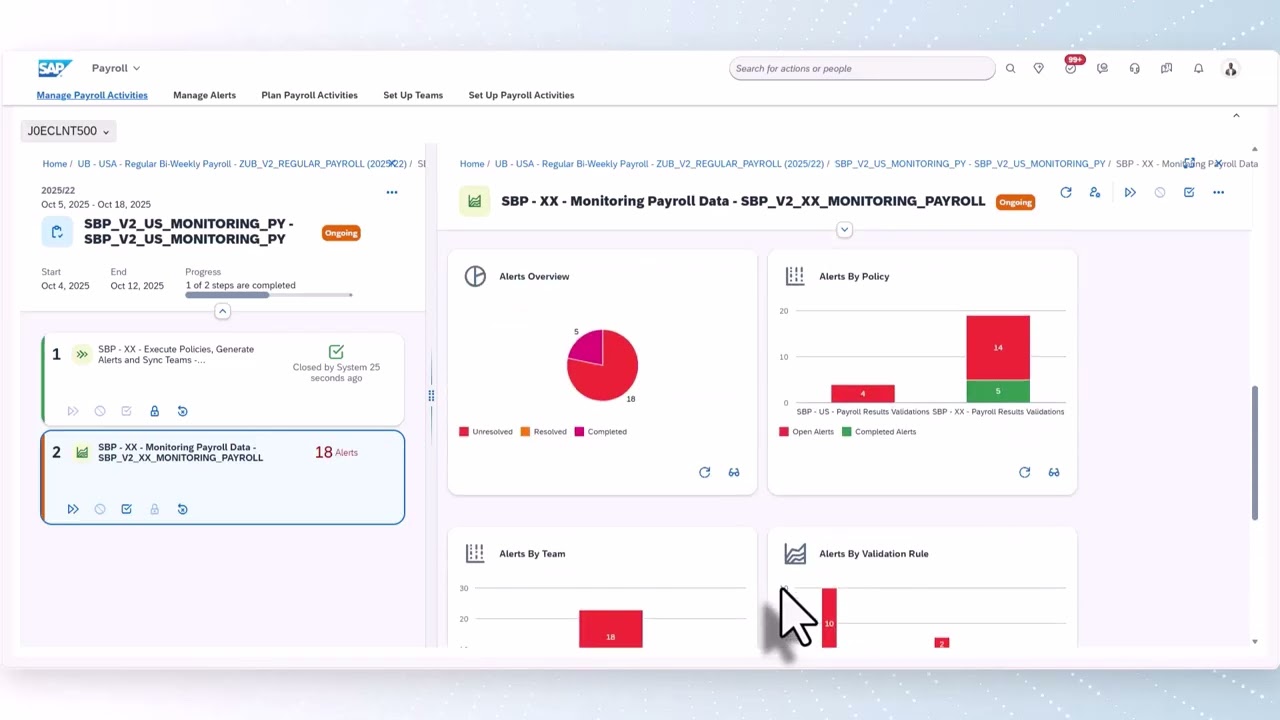Click the right panel vertical scrollbar
The width and height of the screenshot is (1280, 720).
1255,452
